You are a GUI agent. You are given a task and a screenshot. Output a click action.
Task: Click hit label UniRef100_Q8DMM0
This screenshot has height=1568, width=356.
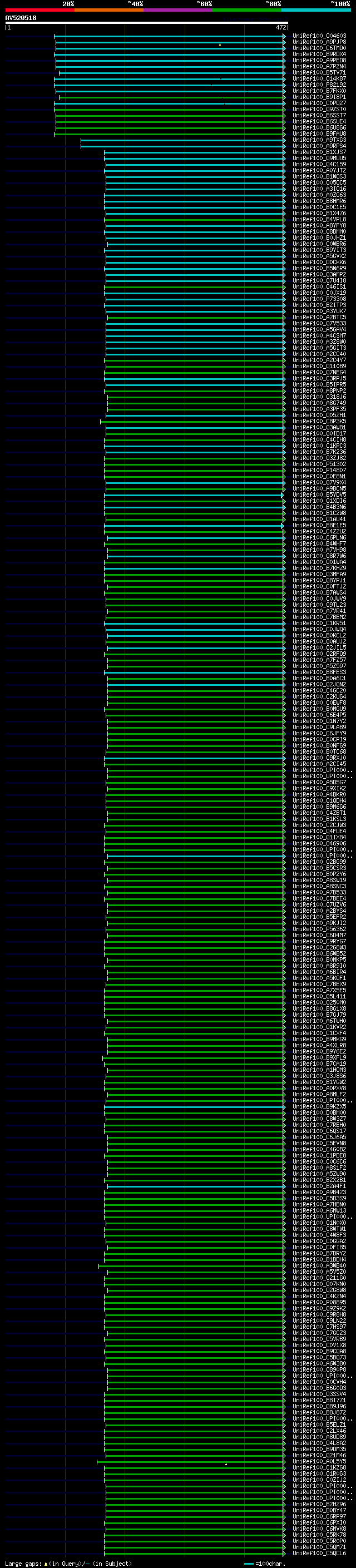tap(319, 232)
